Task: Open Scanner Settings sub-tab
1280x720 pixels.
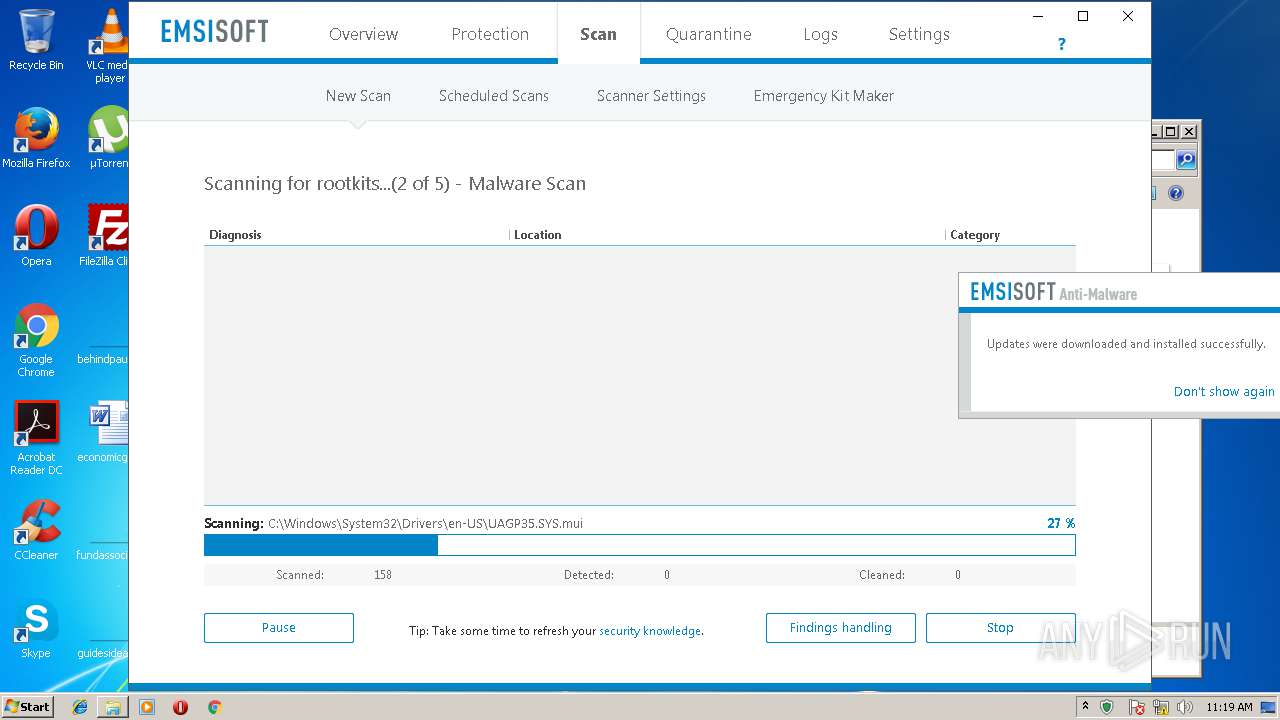Action: click(651, 96)
